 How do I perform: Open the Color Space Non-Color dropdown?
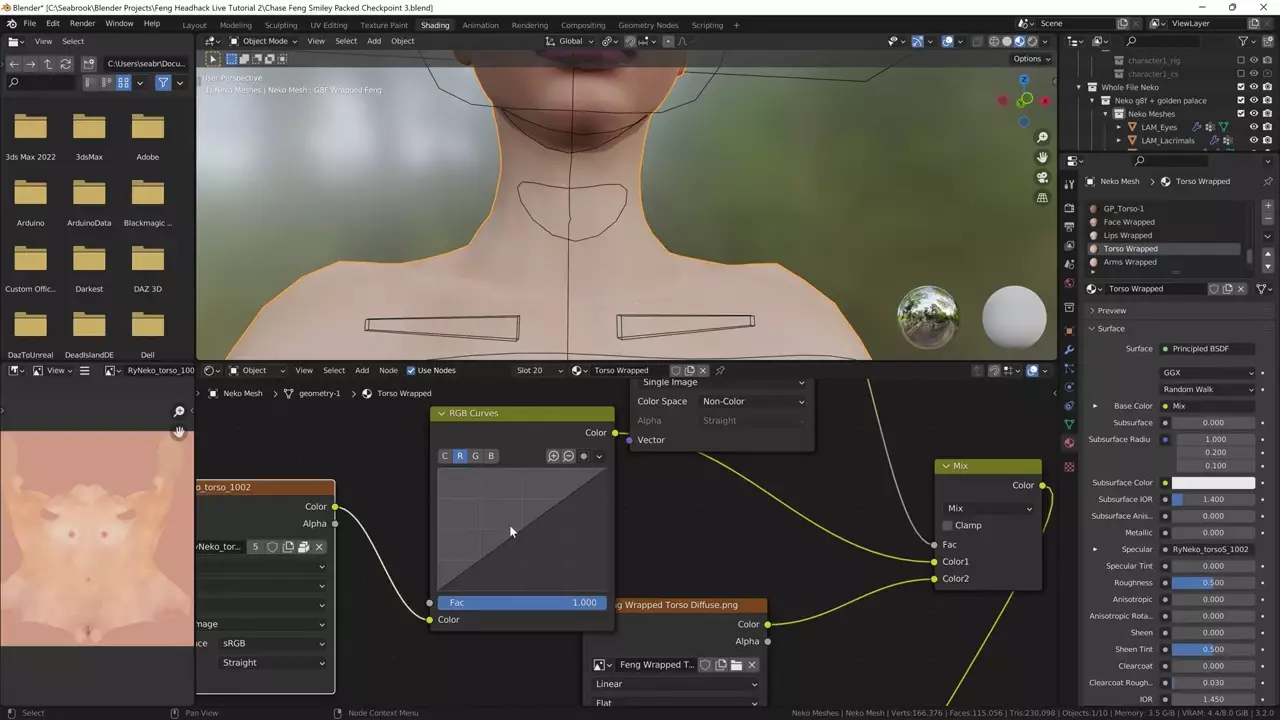(752, 401)
